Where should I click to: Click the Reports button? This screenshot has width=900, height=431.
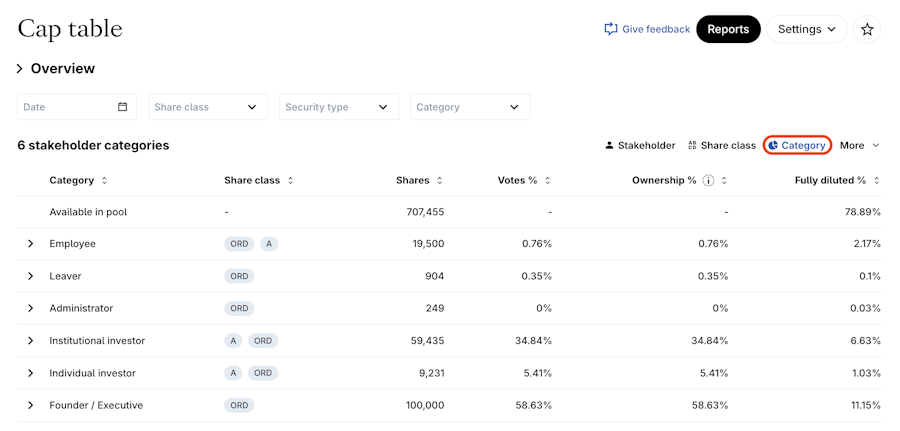click(x=728, y=30)
